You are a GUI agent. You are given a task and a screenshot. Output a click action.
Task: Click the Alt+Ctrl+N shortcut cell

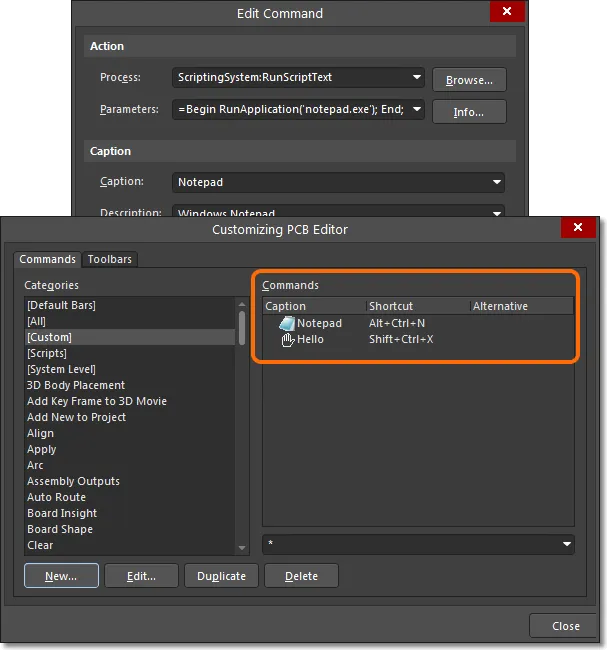click(x=397, y=323)
